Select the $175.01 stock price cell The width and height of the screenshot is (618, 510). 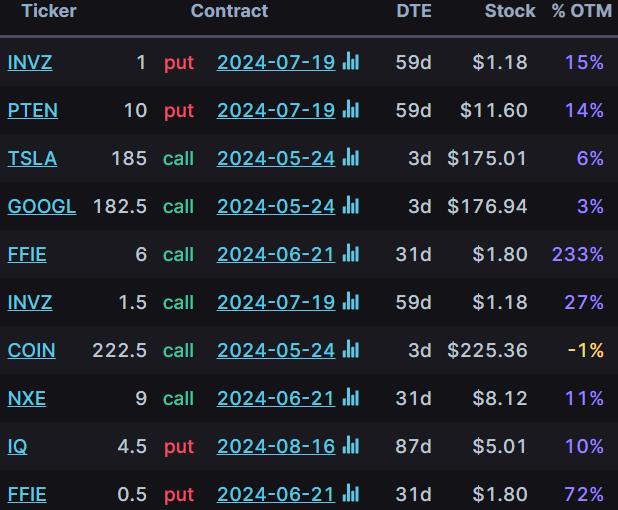(x=487, y=158)
